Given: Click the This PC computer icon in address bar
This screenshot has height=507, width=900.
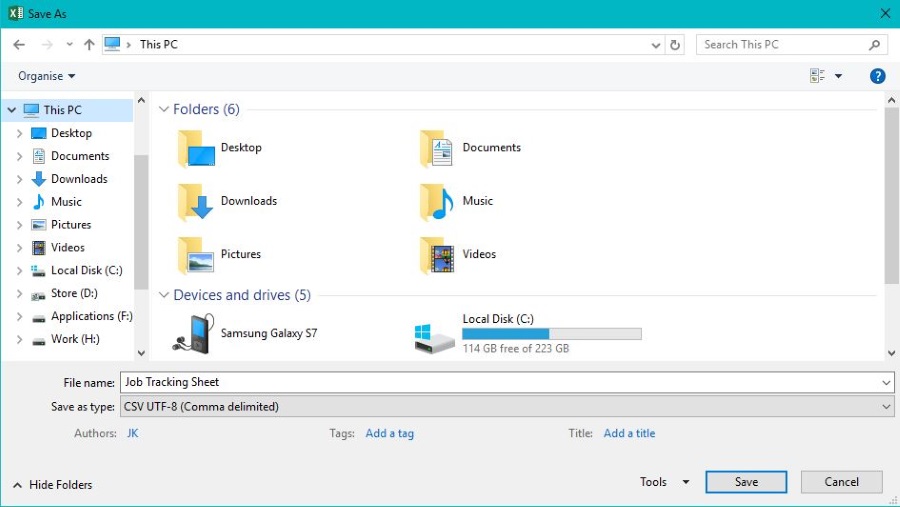Looking at the screenshot, I should (x=112, y=44).
